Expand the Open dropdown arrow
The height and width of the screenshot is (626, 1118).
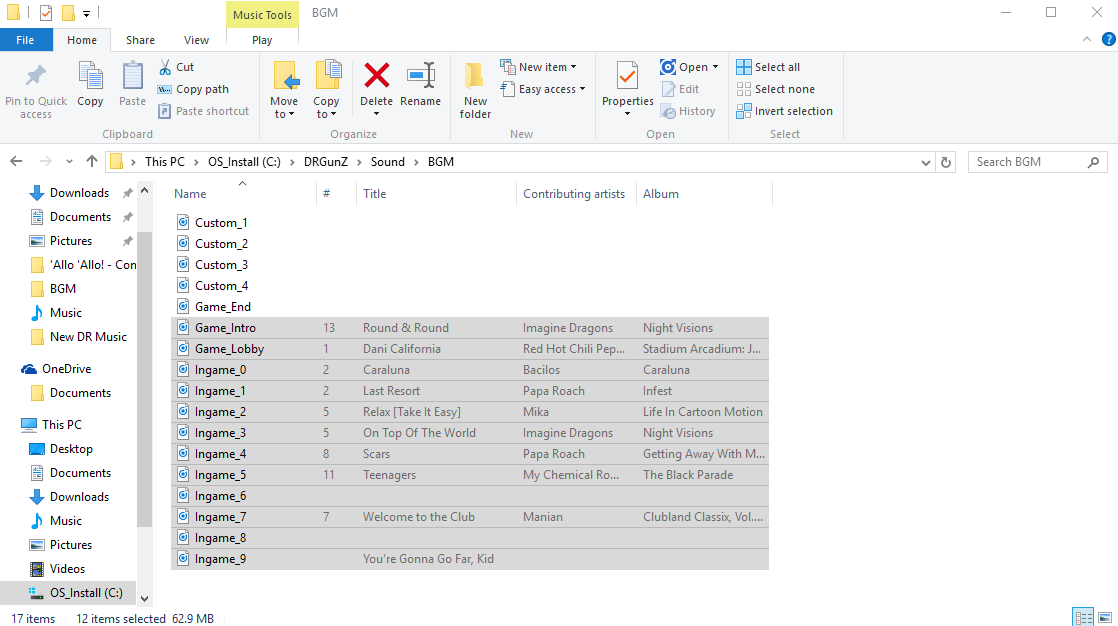coord(715,67)
